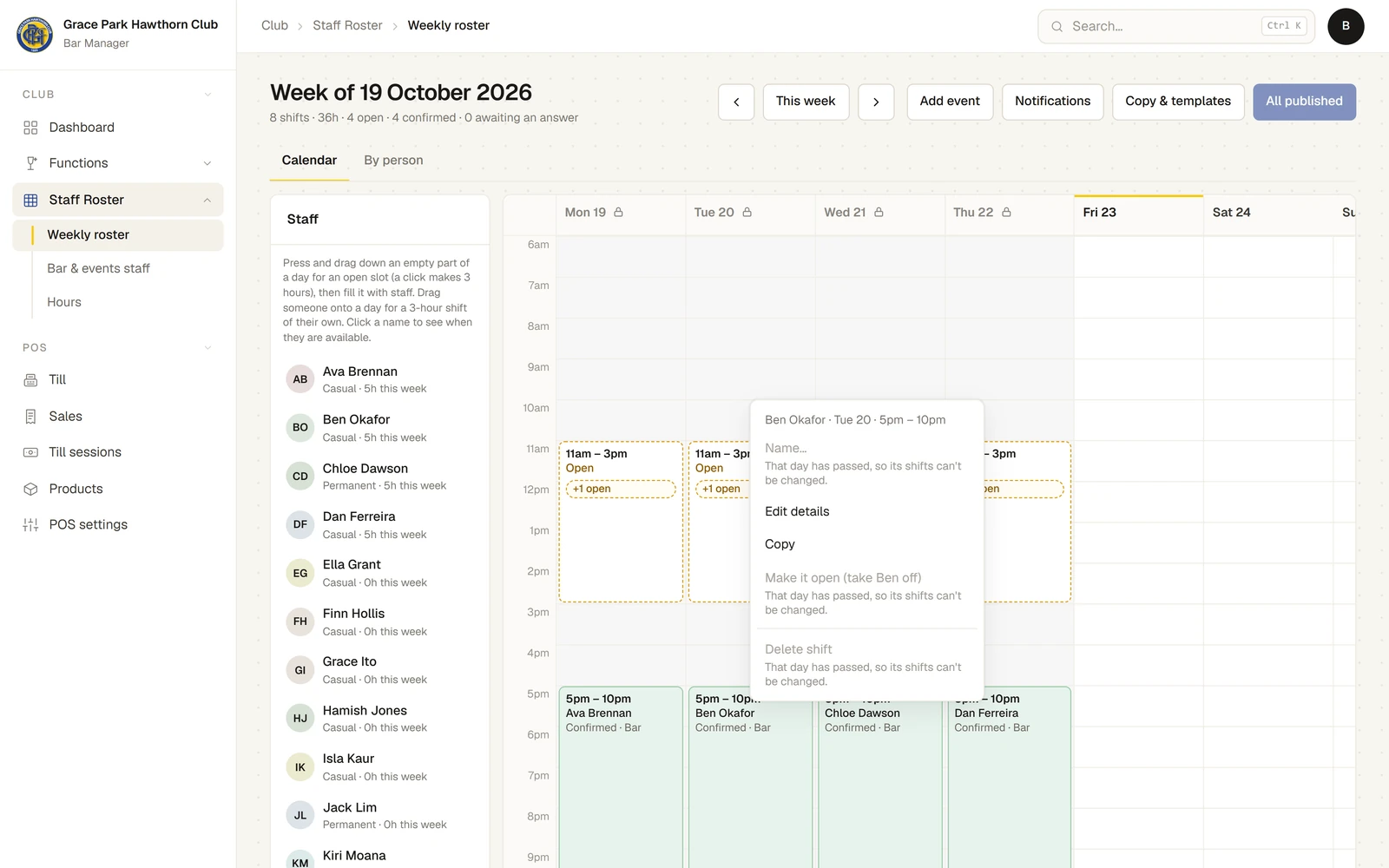Image resolution: width=1389 pixels, height=868 pixels.
Task: Switch to the Calendar tab
Action: coord(309,161)
